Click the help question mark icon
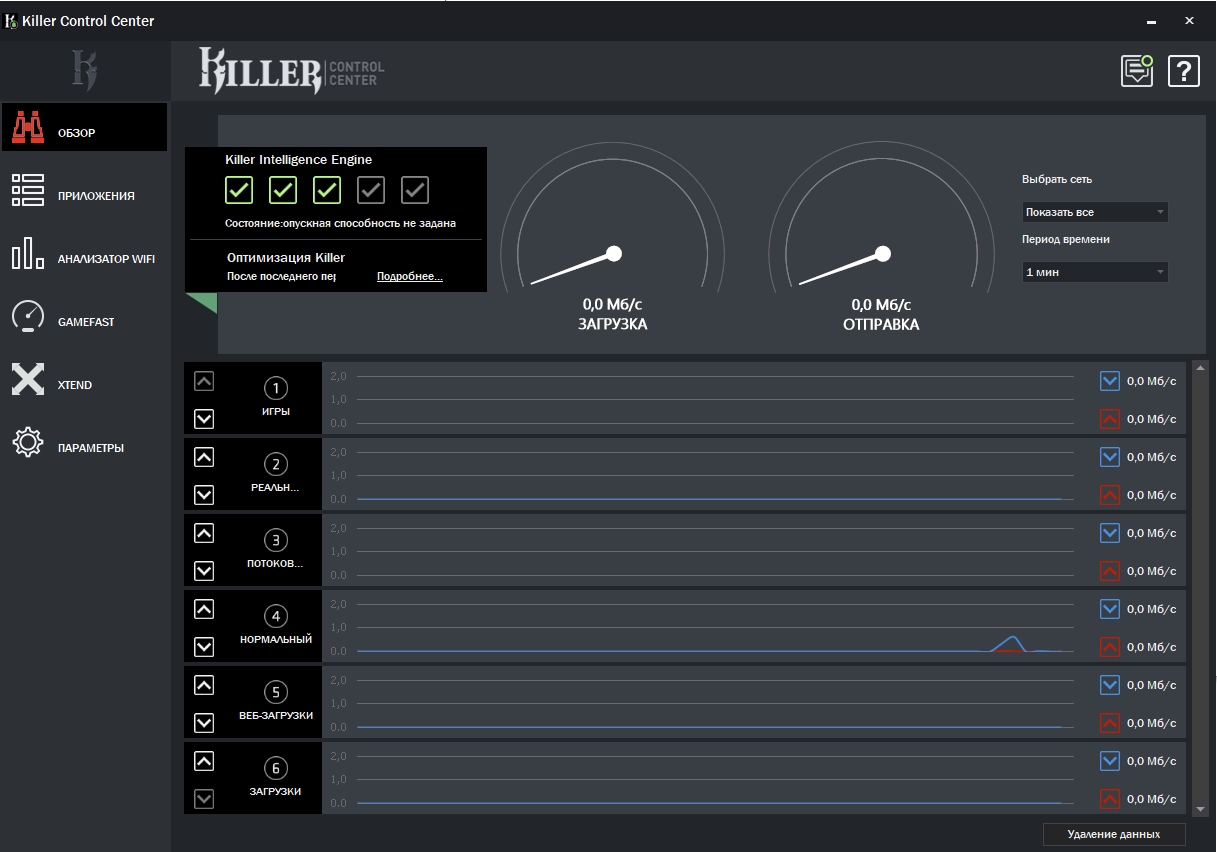Viewport: 1217px width, 852px height. click(1184, 71)
